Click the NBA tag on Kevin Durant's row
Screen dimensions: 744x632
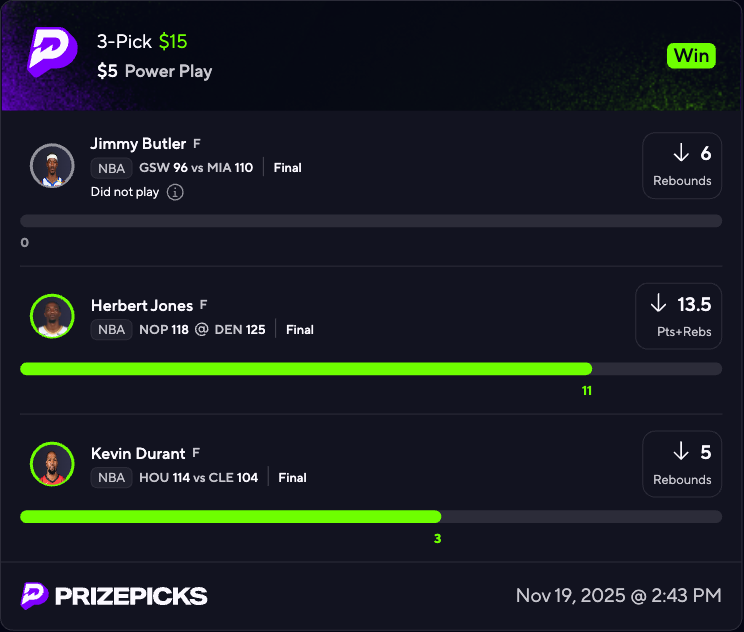pyautogui.click(x=111, y=477)
